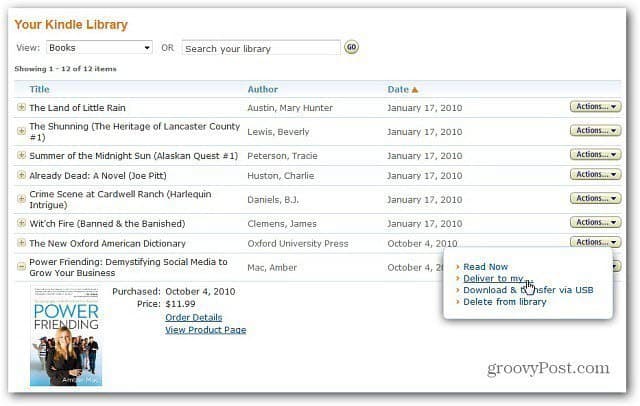The image size is (640, 406).
Task: Click the Search your library field
Action: (261, 48)
